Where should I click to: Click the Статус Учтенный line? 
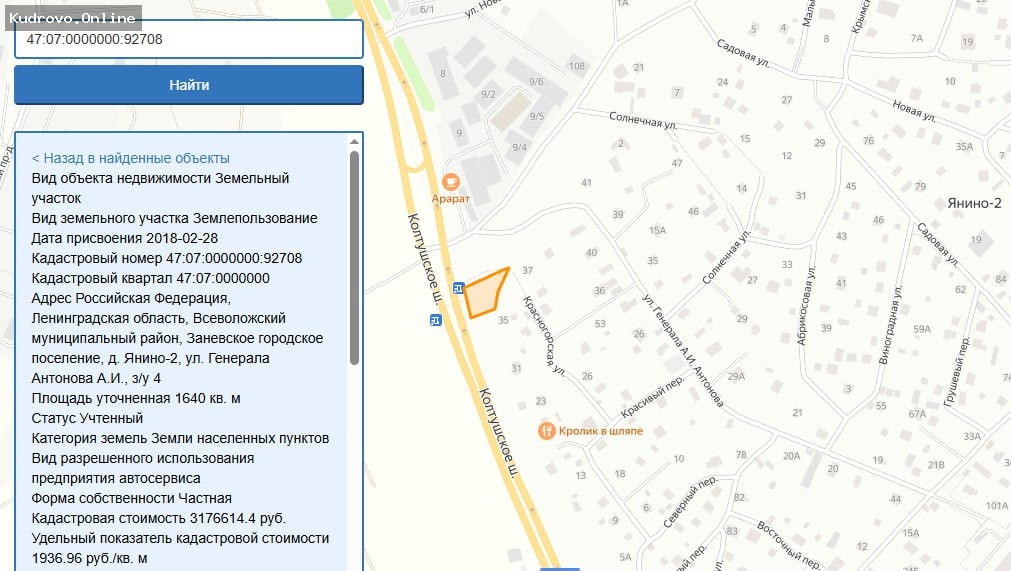[x=88, y=418]
